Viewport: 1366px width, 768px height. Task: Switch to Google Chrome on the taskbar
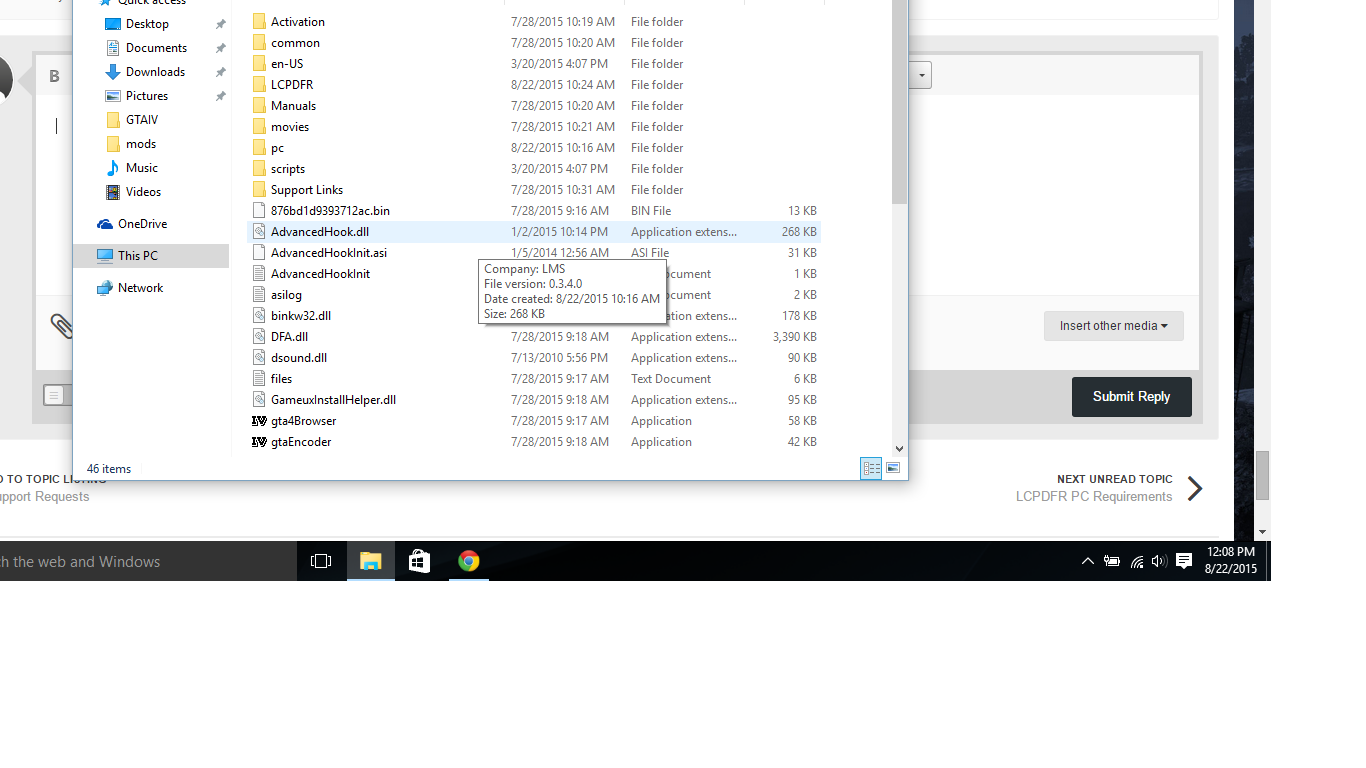coord(468,561)
